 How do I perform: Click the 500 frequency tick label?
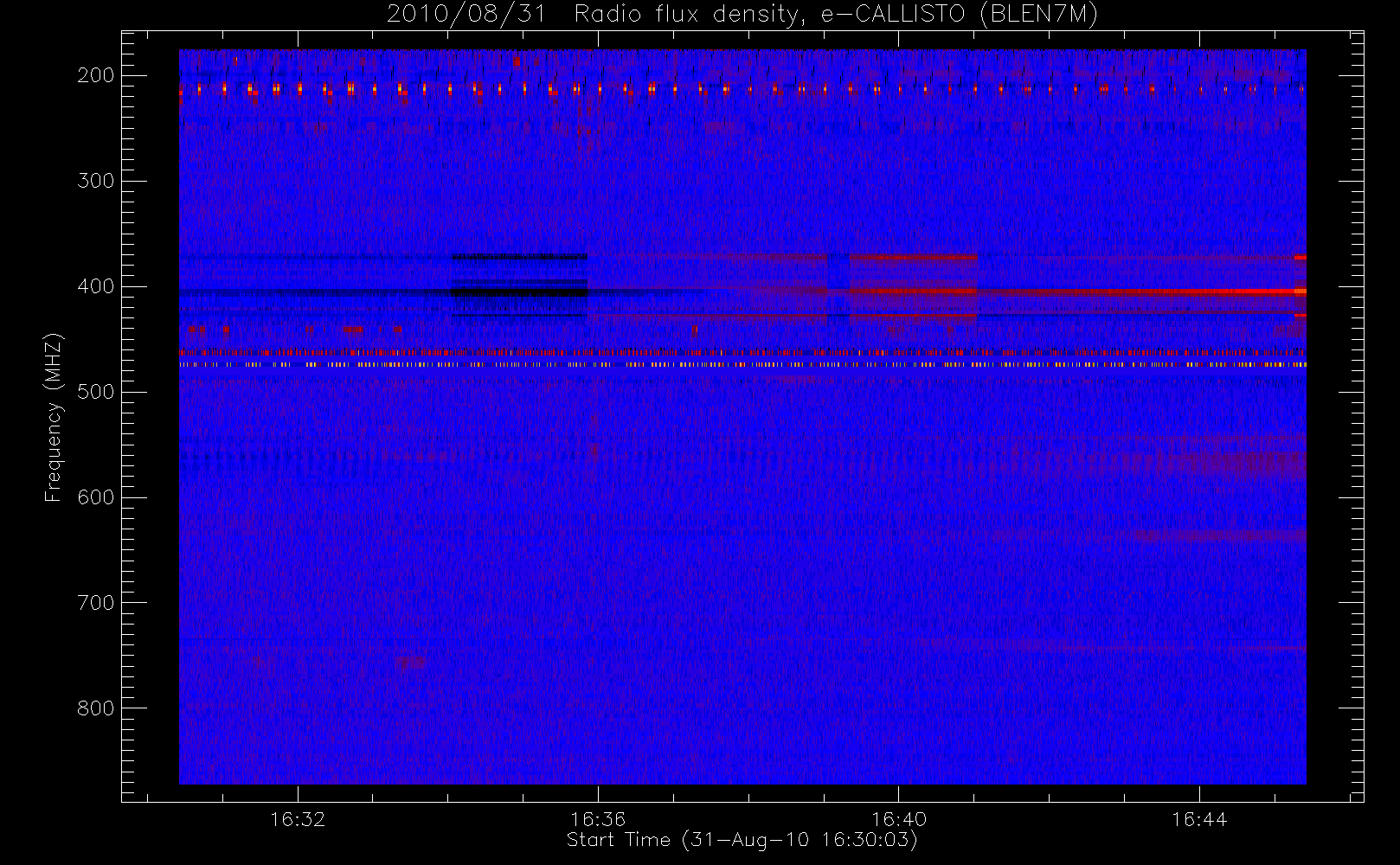tap(96, 392)
